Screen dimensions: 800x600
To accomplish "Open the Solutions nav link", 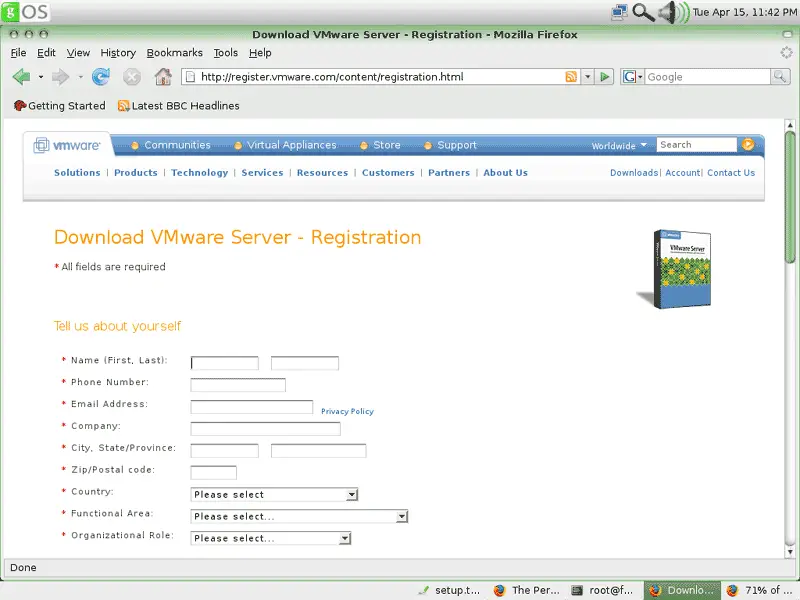I will (77, 172).
